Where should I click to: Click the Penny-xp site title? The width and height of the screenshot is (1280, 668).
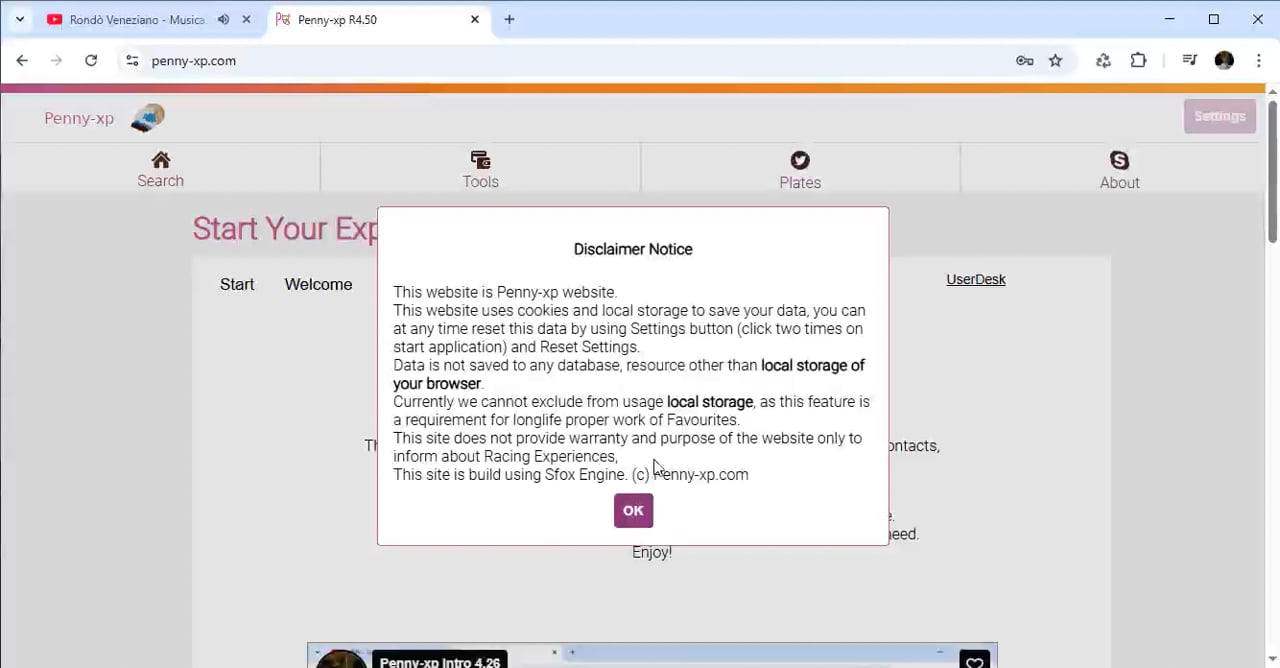79,118
